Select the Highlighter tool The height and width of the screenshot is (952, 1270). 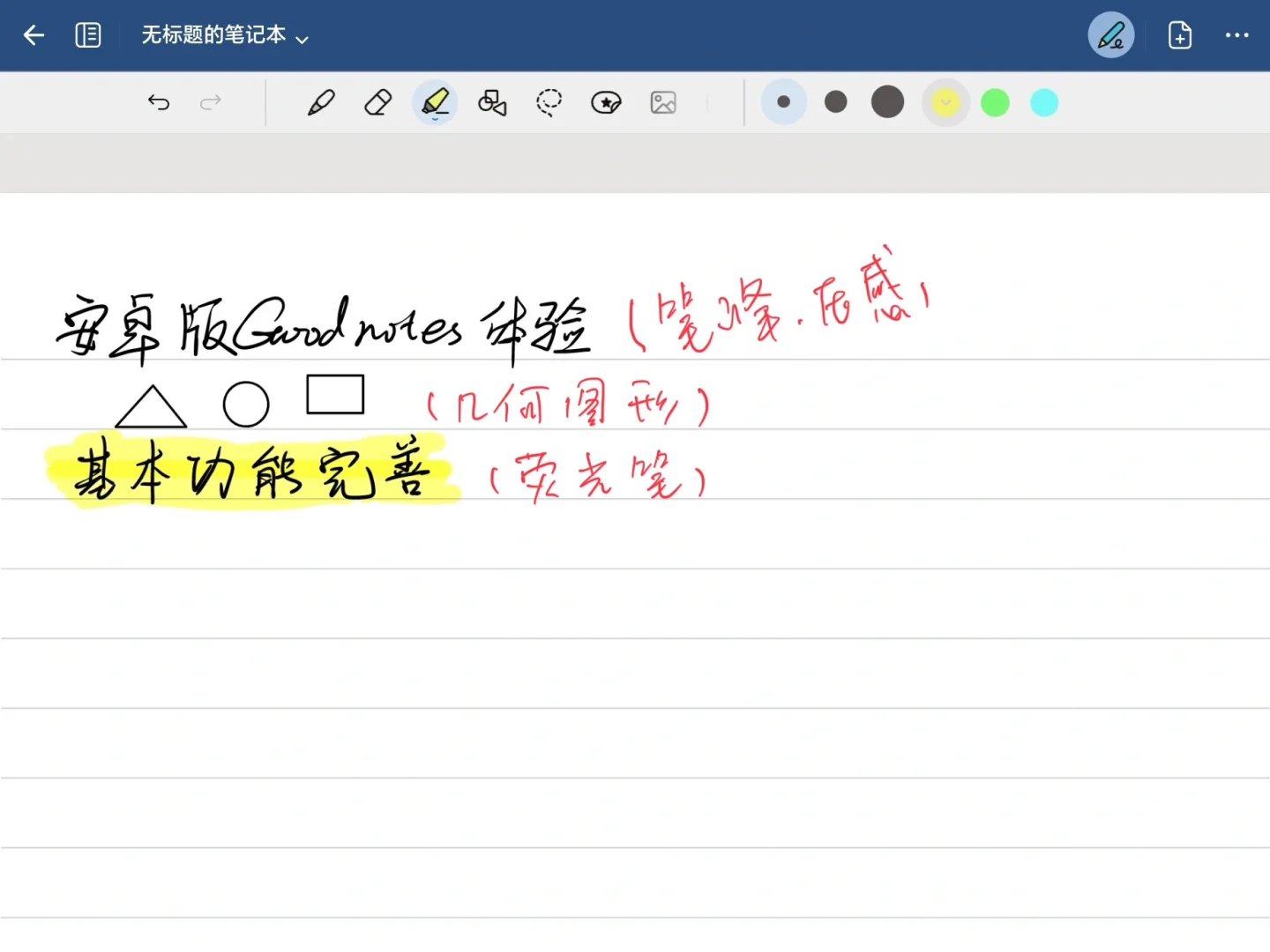pyautogui.click(x=434, y=102)
